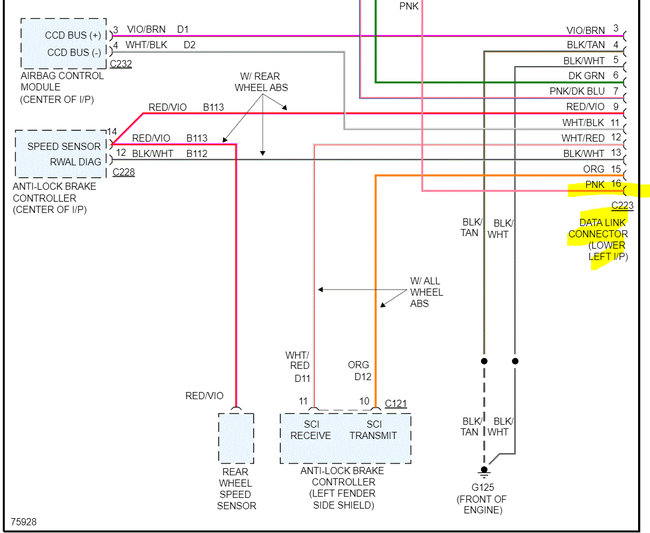Viewport: 650px width, 533px height.
Task: Click diagram number 75928
Action: click(24, 522)
